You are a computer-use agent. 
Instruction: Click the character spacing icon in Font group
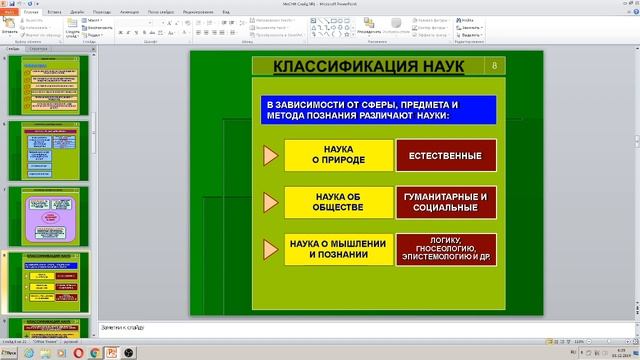tap(160, 33)
